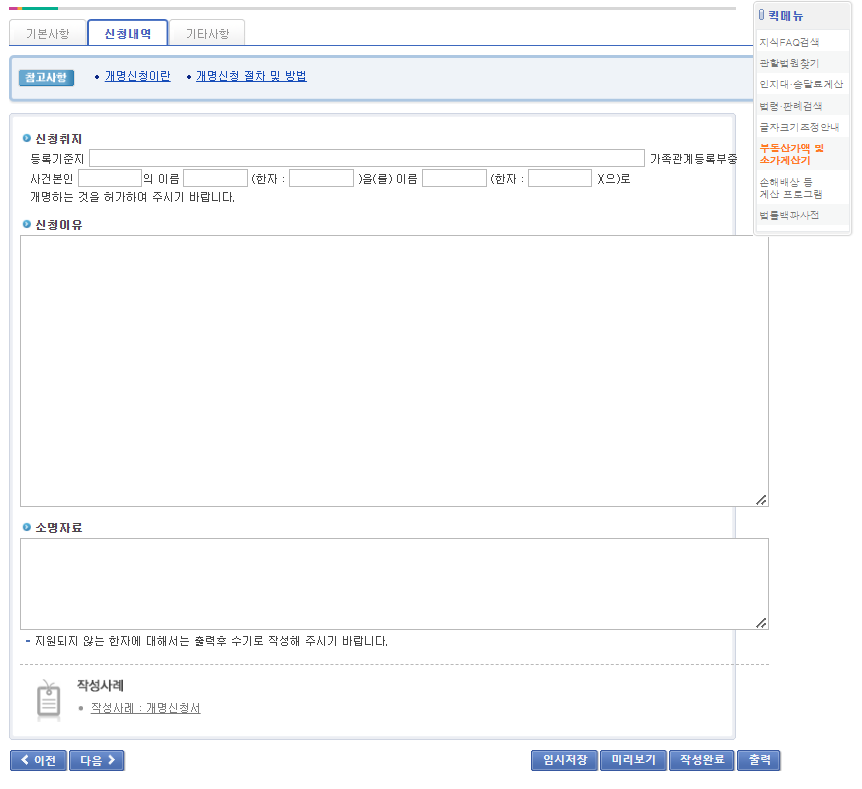The image size is (862, 789).
Task: Open the 개명신청이란 reference link
Action: (137, 76)
